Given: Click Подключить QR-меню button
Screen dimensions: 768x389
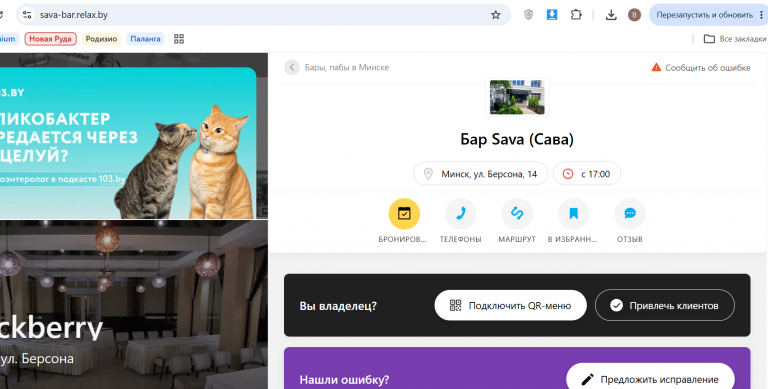Looking at the screenshot, I should (510, 305).
